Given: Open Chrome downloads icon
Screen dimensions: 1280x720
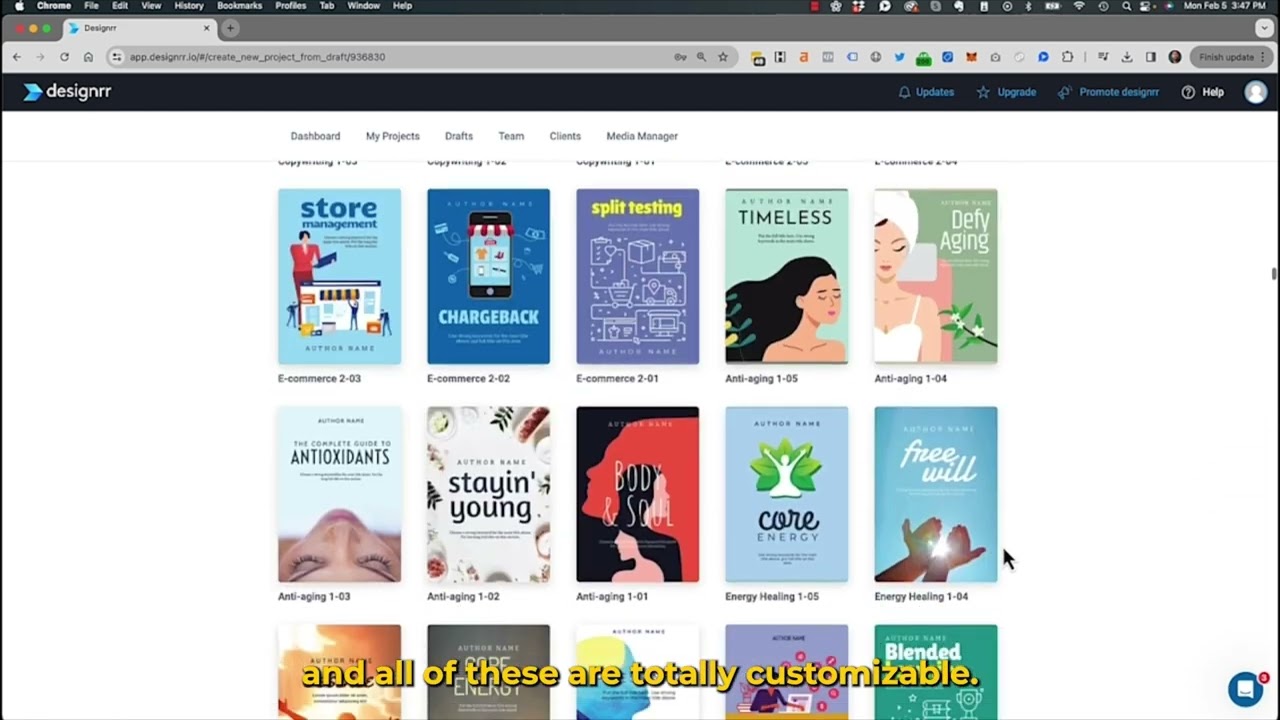Looking at the screenshot, I should (x=1127, y=57).
